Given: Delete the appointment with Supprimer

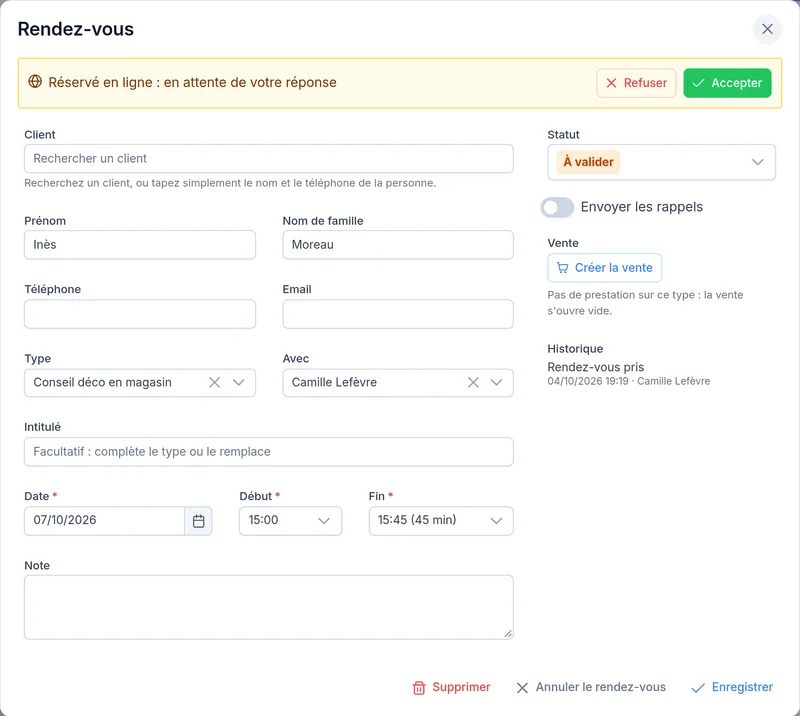Looking at the screenshot, I should pyautogui.click(x=451, y=687).
